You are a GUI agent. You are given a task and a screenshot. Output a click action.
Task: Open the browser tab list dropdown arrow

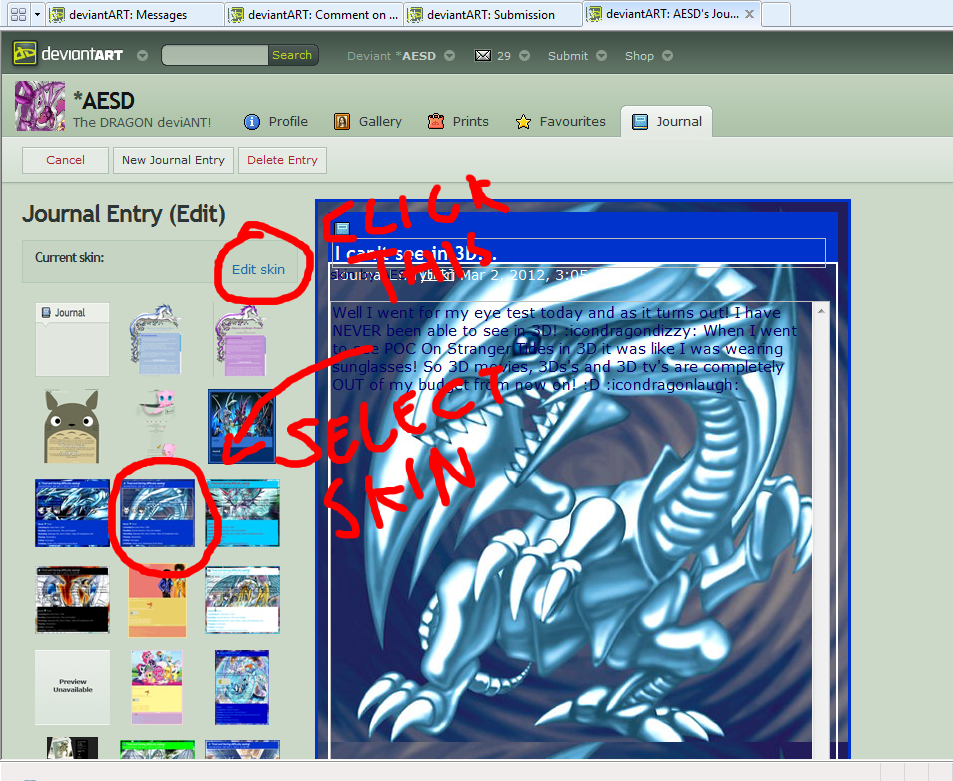pos(37,14)
